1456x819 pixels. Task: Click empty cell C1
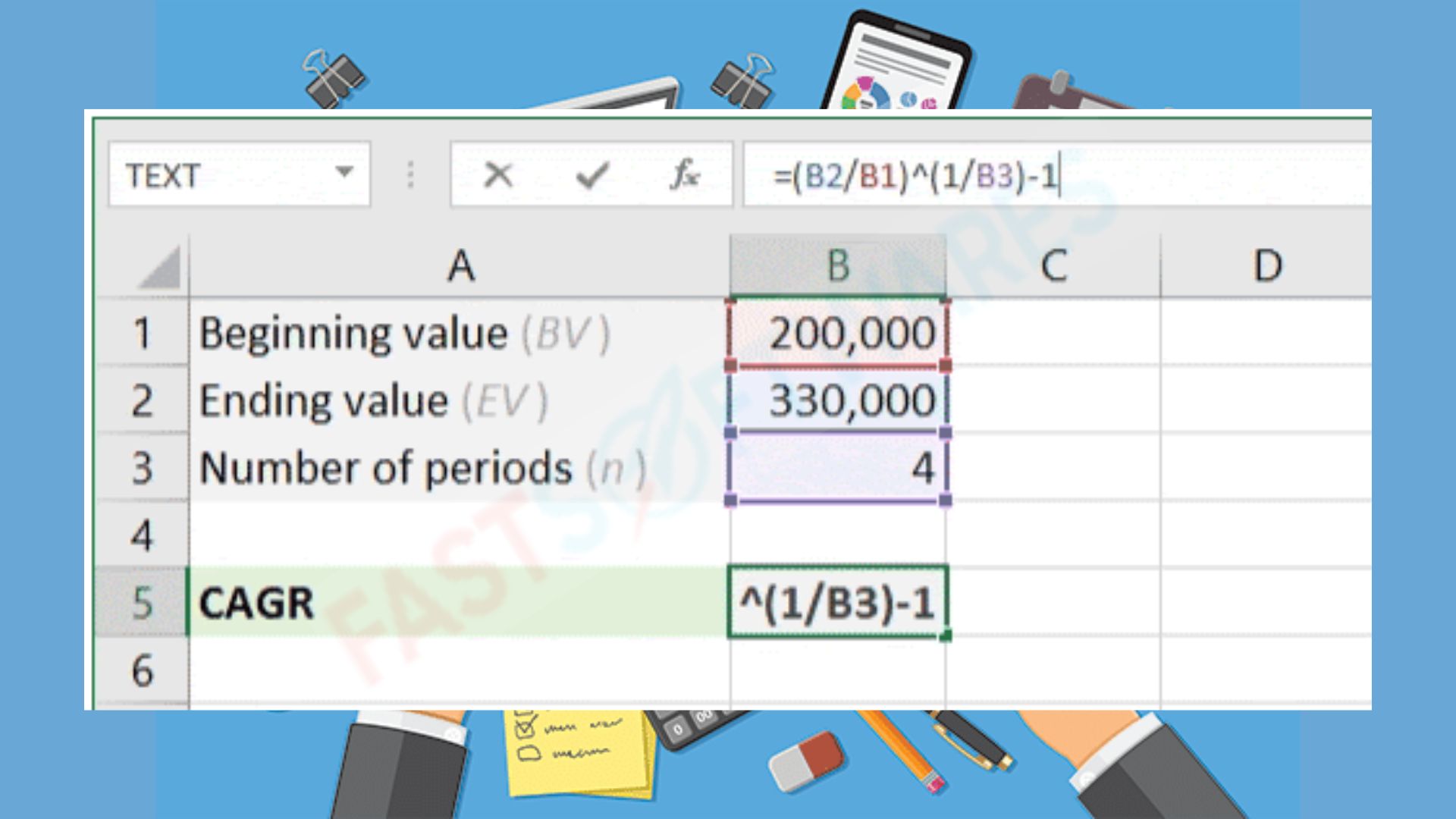pyautogui.click(x=1053, y=333)
